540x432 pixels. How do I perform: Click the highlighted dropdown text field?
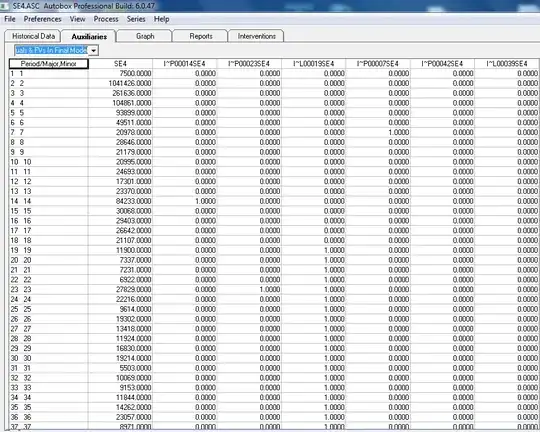pos(51,50)
